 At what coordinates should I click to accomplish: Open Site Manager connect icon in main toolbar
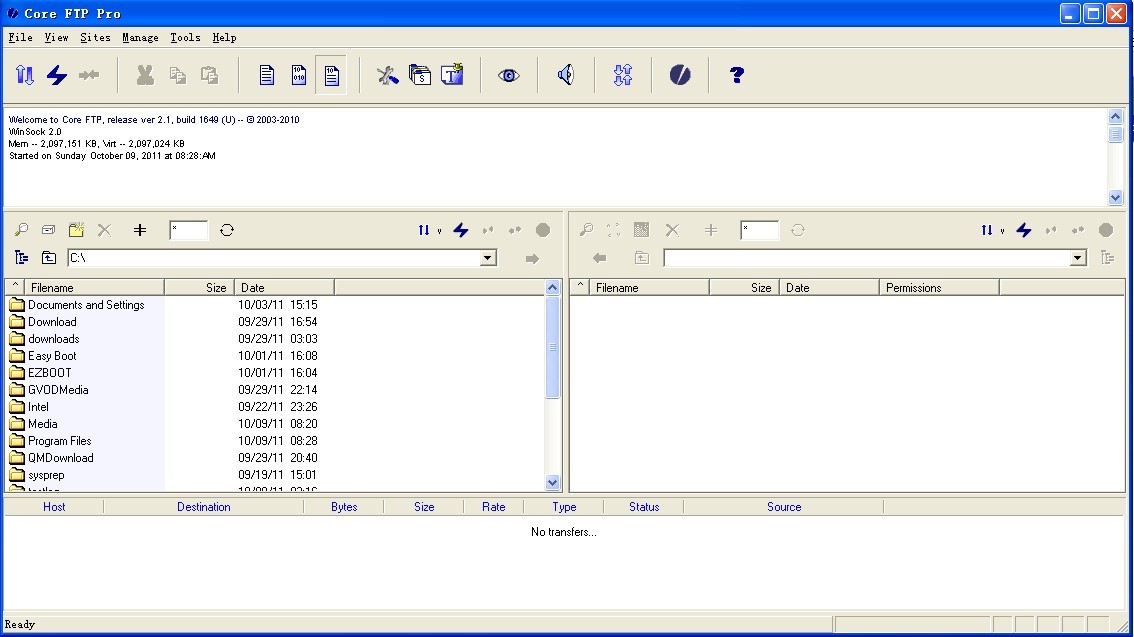[x=25, y=75]
